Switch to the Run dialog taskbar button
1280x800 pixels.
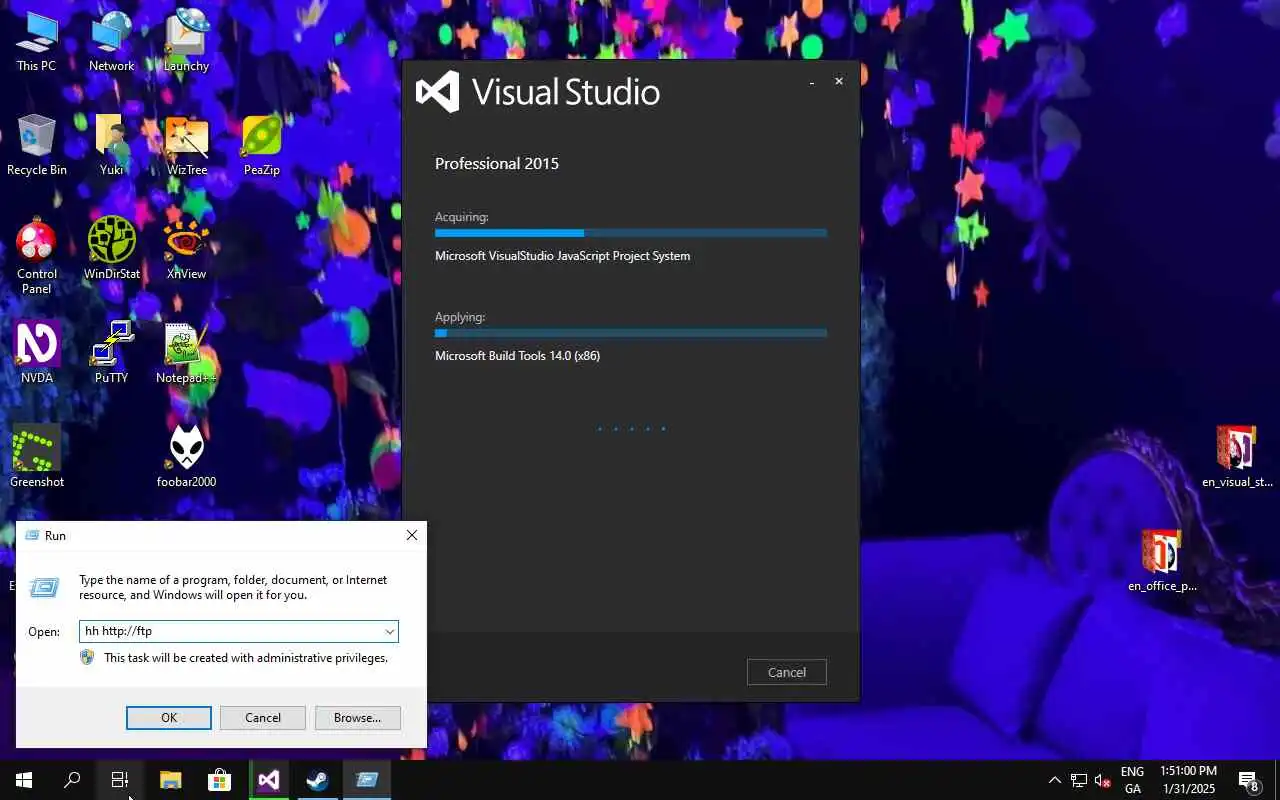click(x=366, y=780)
